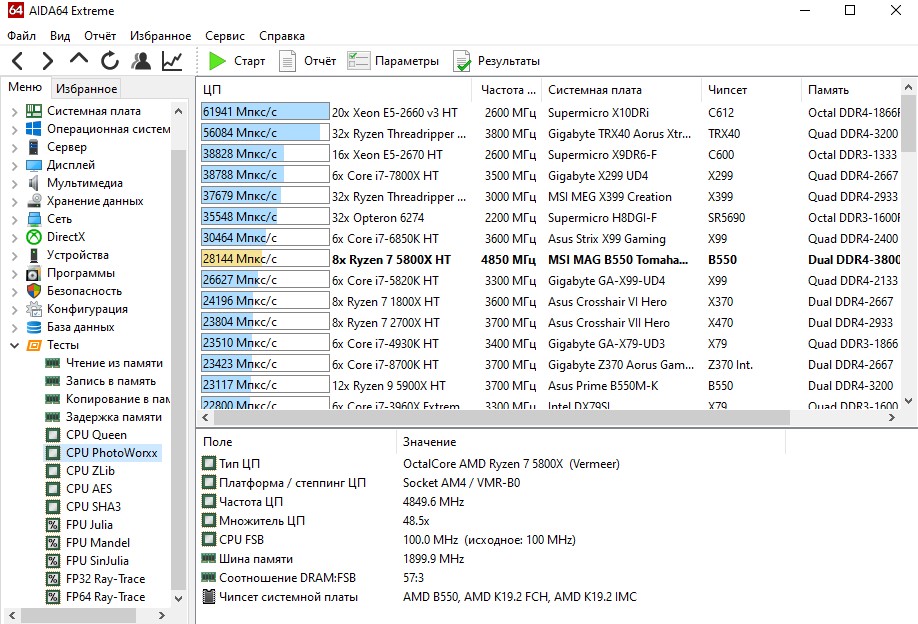Select the База данных database icon
918x624 pixels.
coord(34,327)
